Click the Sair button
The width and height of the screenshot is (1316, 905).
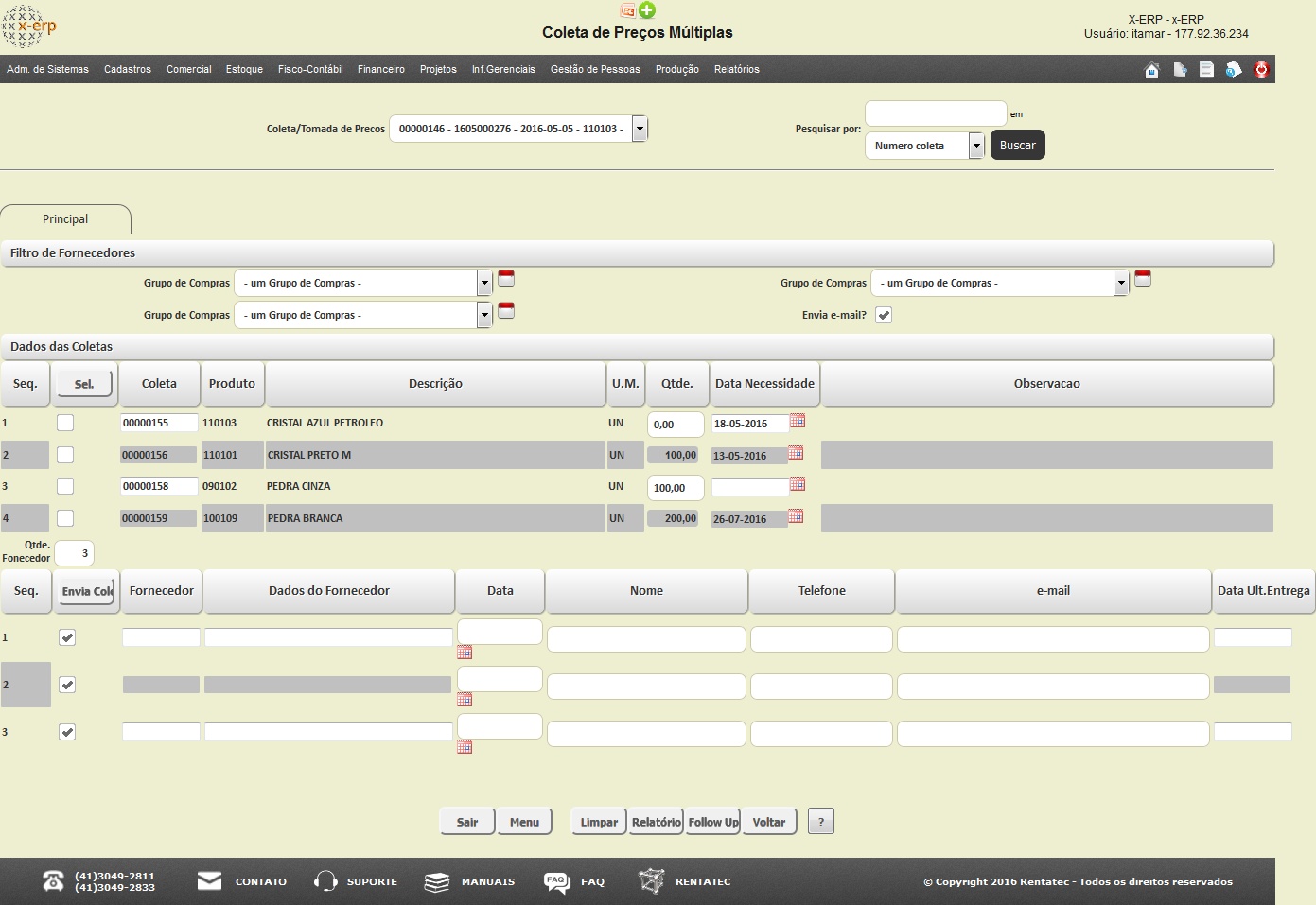point(467,822)
